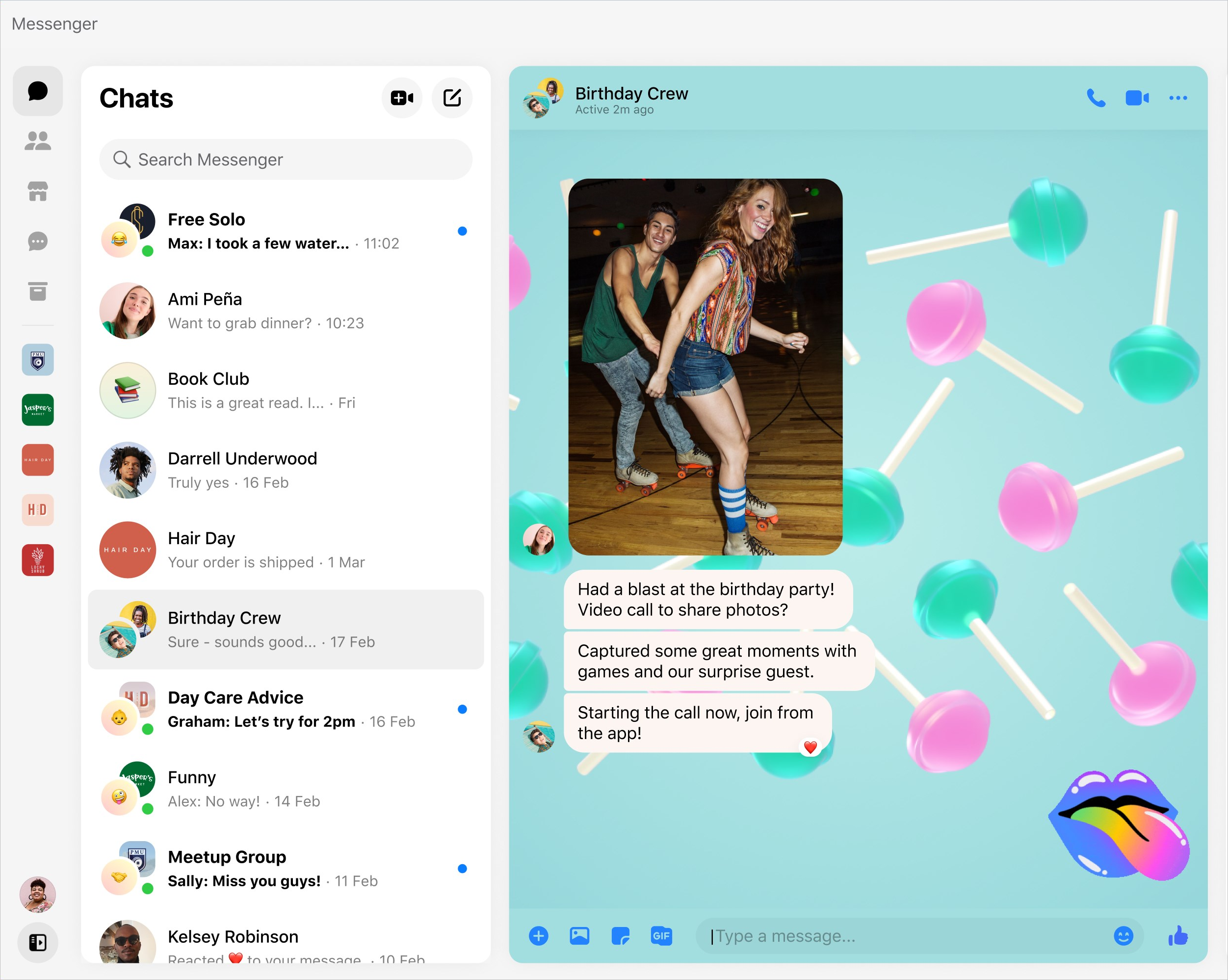Viewport: 1228px width, 980px height.
Task: Toggle the sidebar collapse panel icon
Action: pyautogui.click(x=38, y=943)
